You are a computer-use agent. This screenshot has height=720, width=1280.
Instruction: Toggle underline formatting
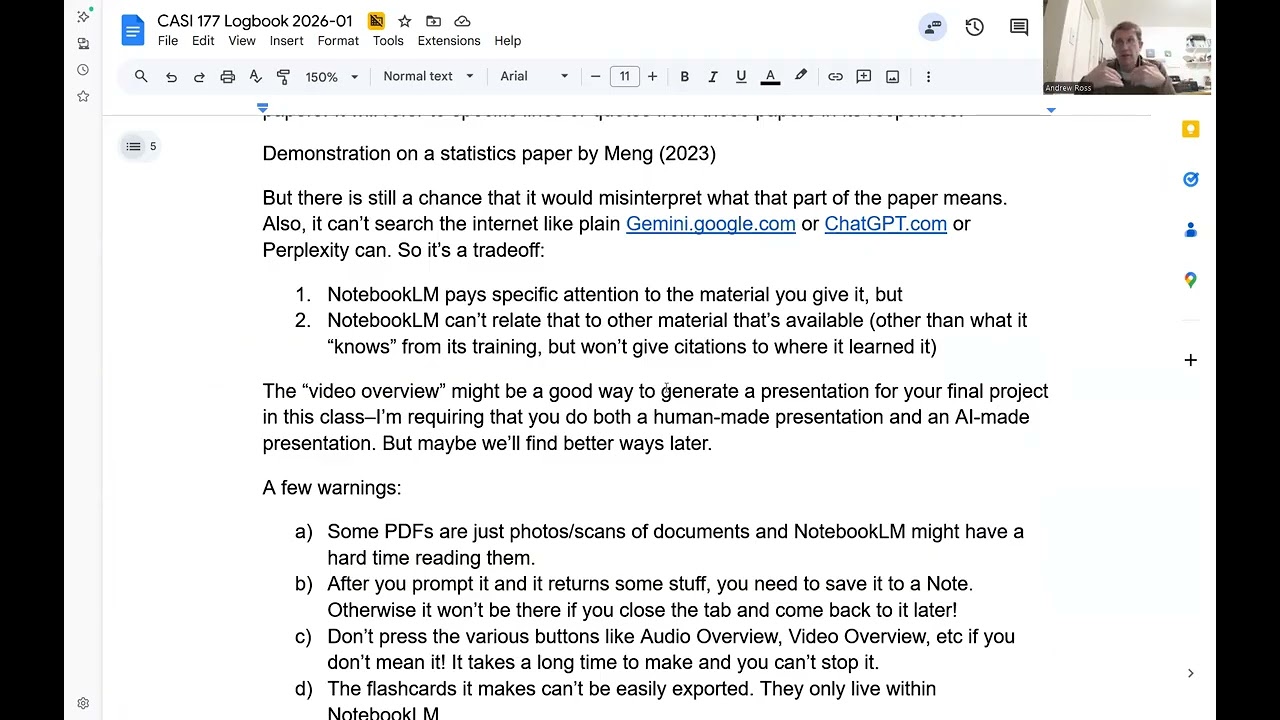point(741,76)
